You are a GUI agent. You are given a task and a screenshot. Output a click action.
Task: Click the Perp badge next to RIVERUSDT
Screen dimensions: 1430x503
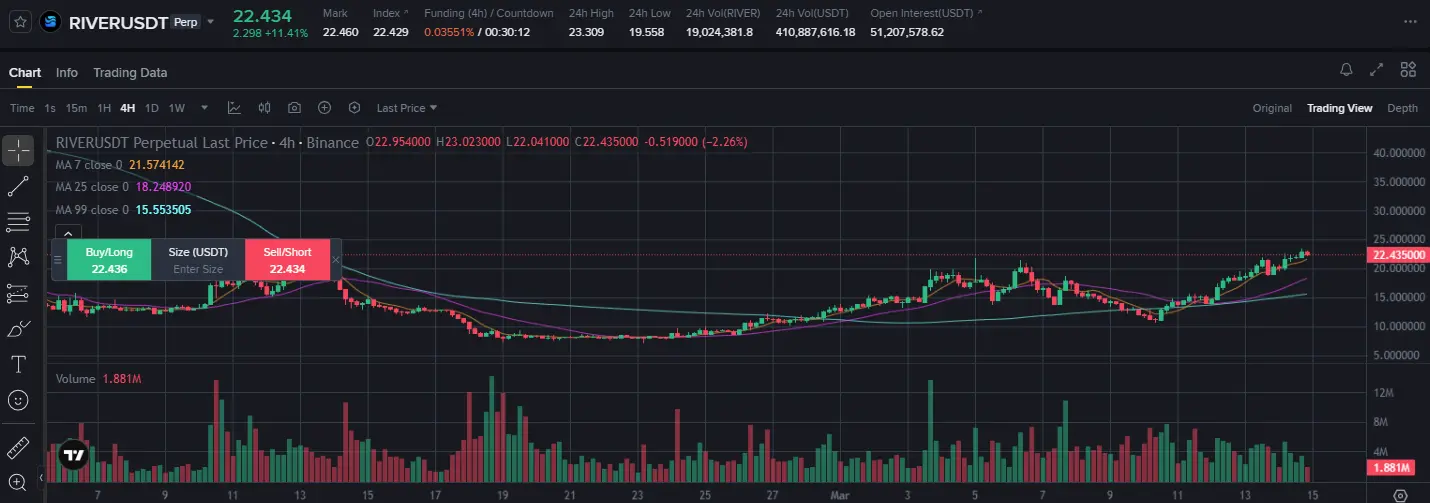[x=186, y=21]
